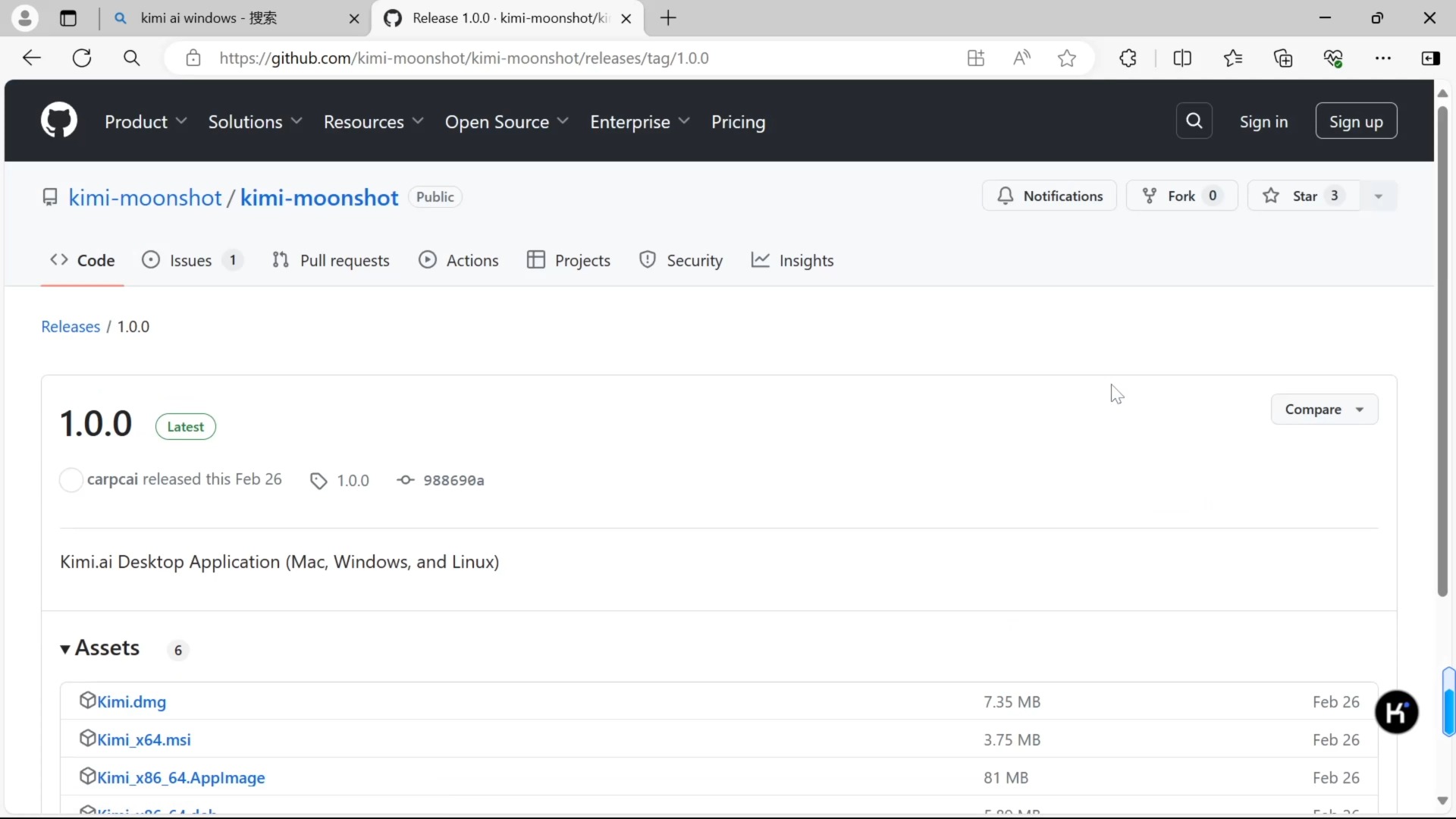Click package icon beside Kimi_x64.msi
1456x819 pixels.
click(87, 739)
